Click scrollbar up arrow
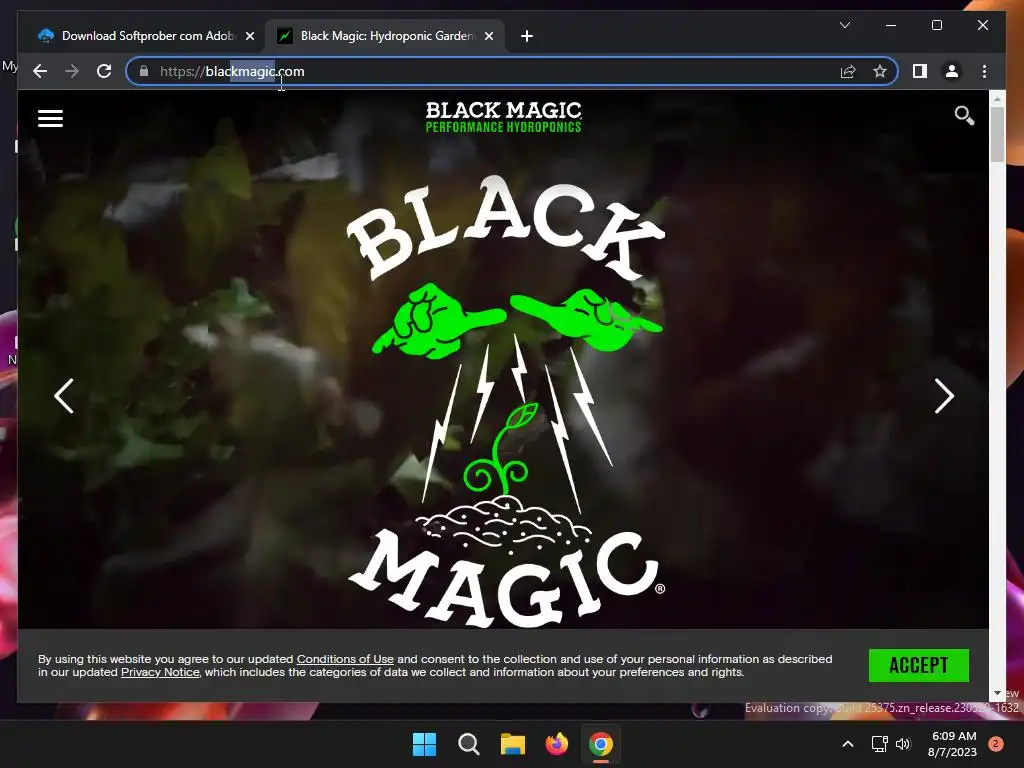 click(x=997, y=99)
